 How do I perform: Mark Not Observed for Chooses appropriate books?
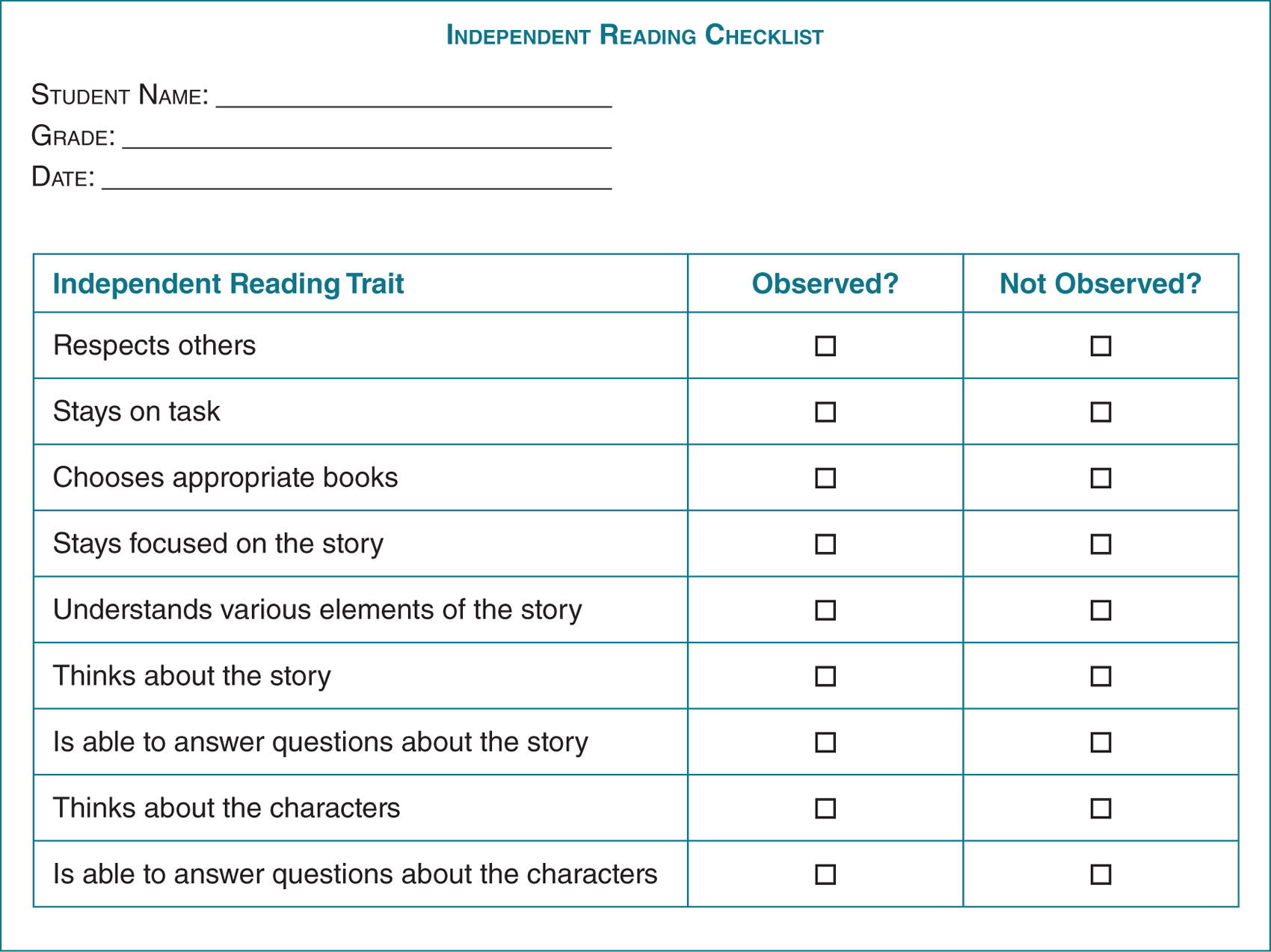coord(1101,478)
